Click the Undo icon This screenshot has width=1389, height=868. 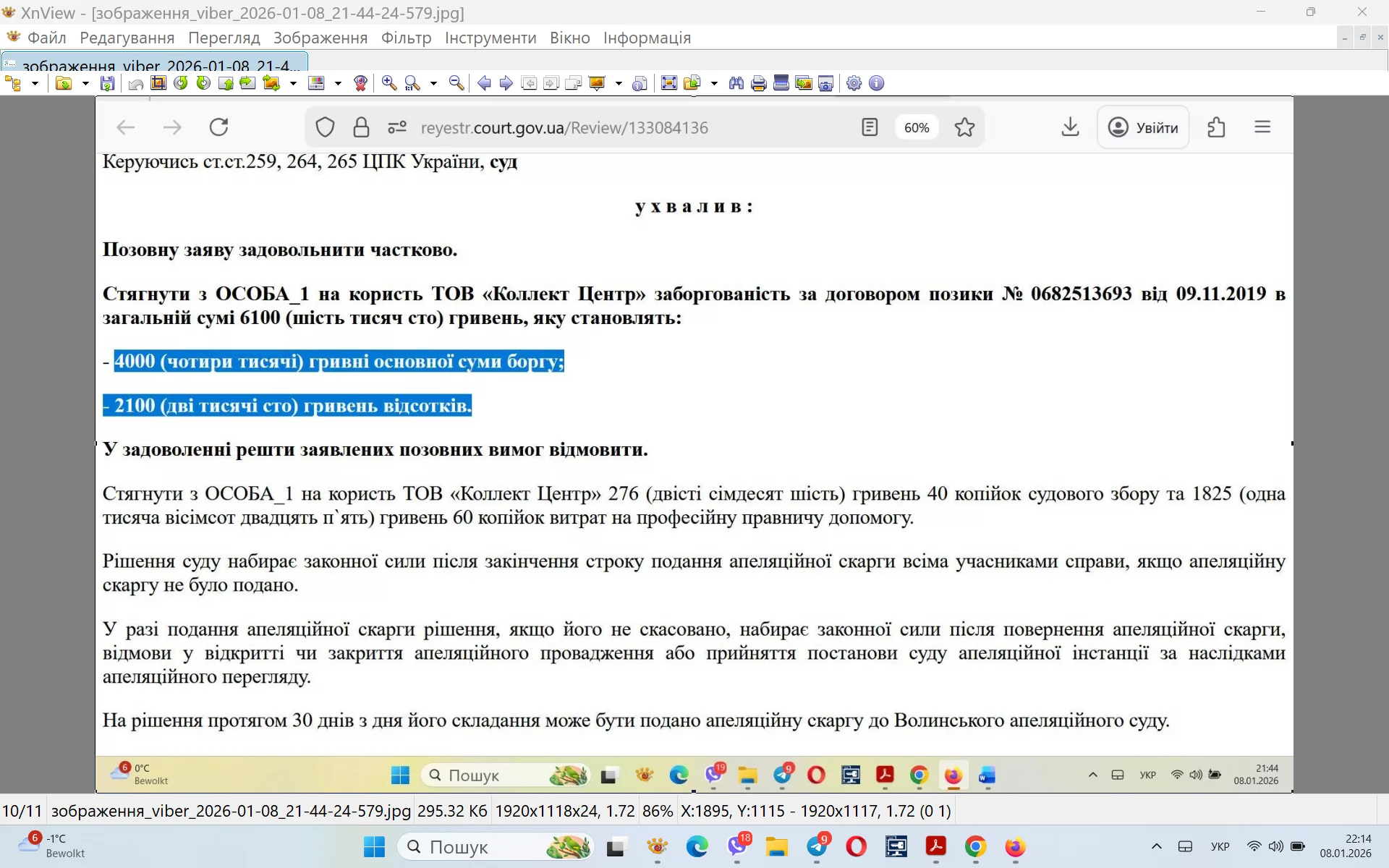point(135,83)
